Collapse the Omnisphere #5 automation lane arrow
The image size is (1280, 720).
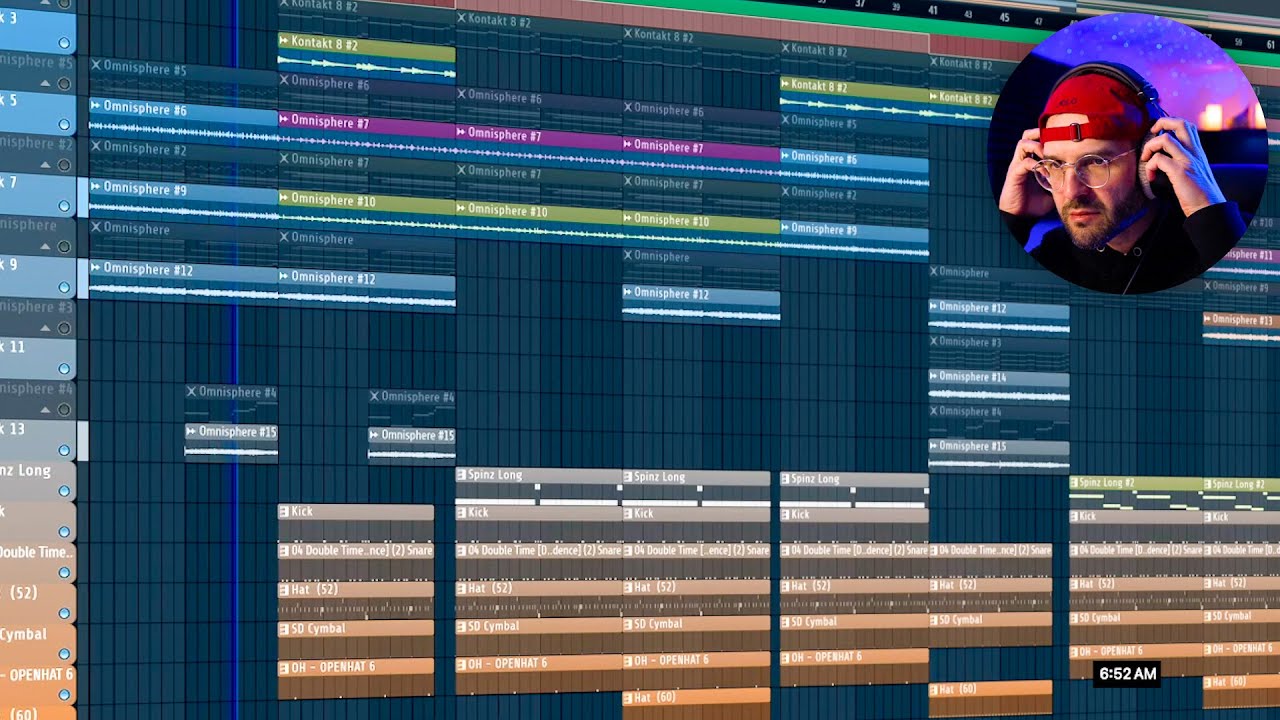coord(45,84)
